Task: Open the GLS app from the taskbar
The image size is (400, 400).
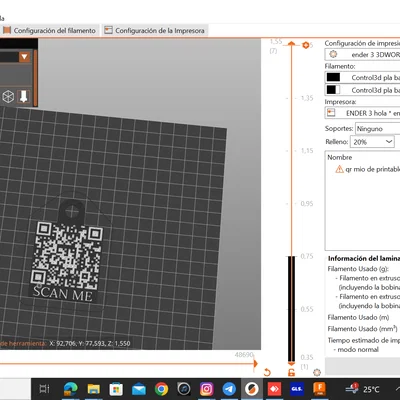Action: (297, 389)
